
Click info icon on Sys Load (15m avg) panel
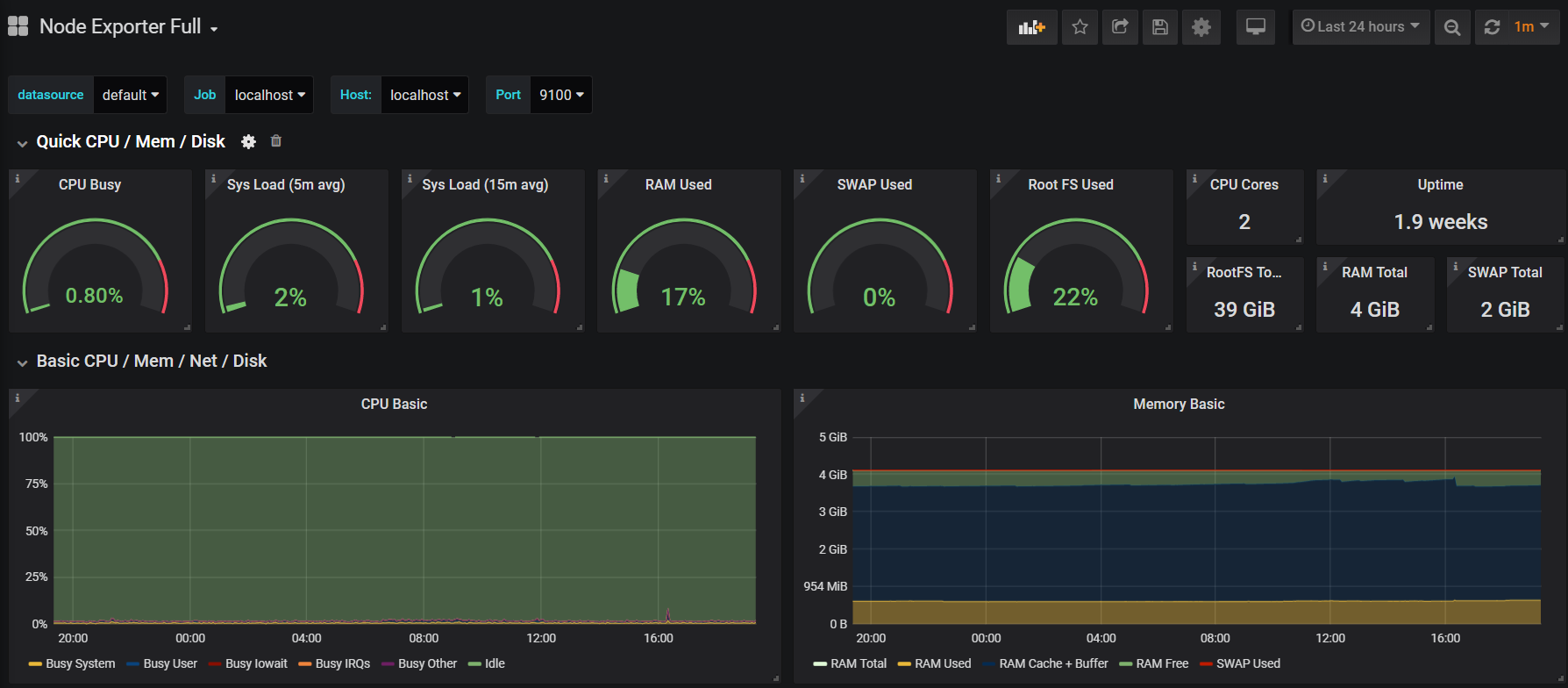pyautogui.click(x=410, y=178)
